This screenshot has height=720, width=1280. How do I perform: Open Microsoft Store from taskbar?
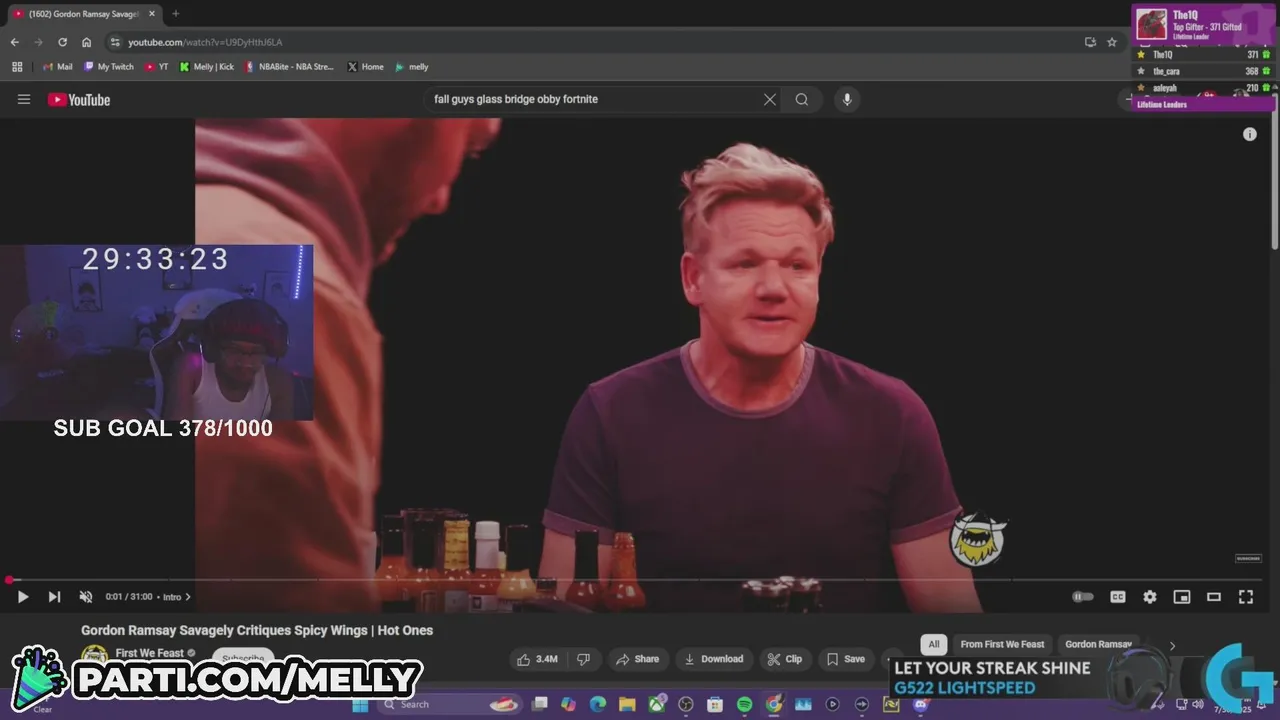click(x=714, y=704)
